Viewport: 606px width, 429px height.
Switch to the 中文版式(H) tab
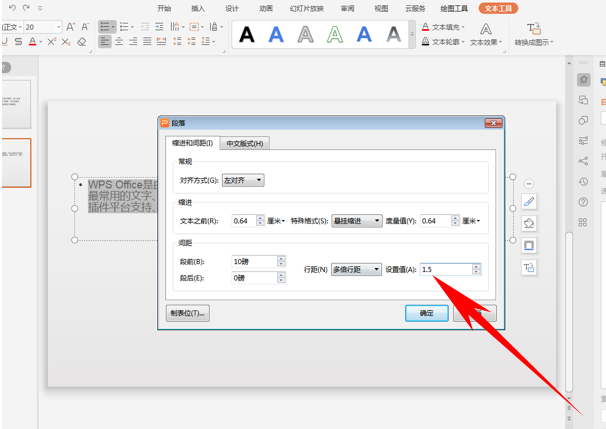point(244,143)
